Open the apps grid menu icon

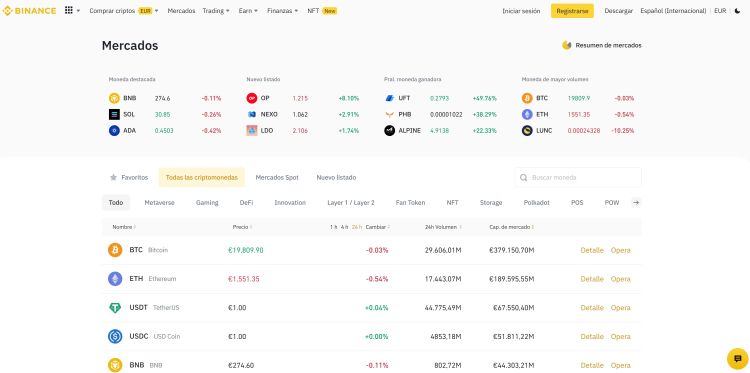tap(69, 10)
